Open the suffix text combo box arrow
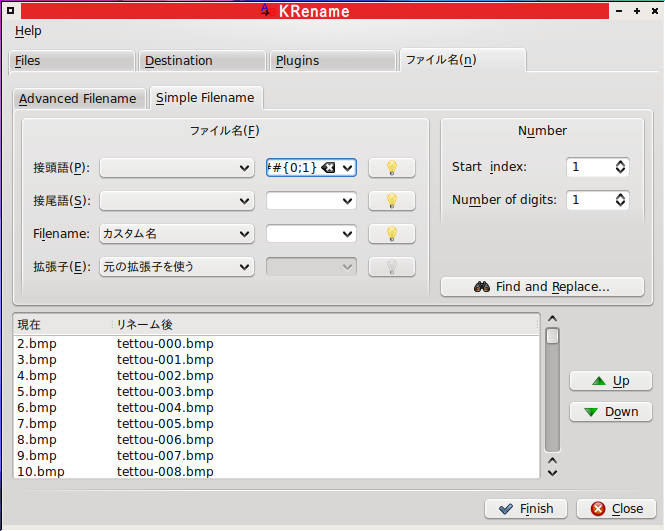This screenshot has width=665, height=531. [347, 201]
